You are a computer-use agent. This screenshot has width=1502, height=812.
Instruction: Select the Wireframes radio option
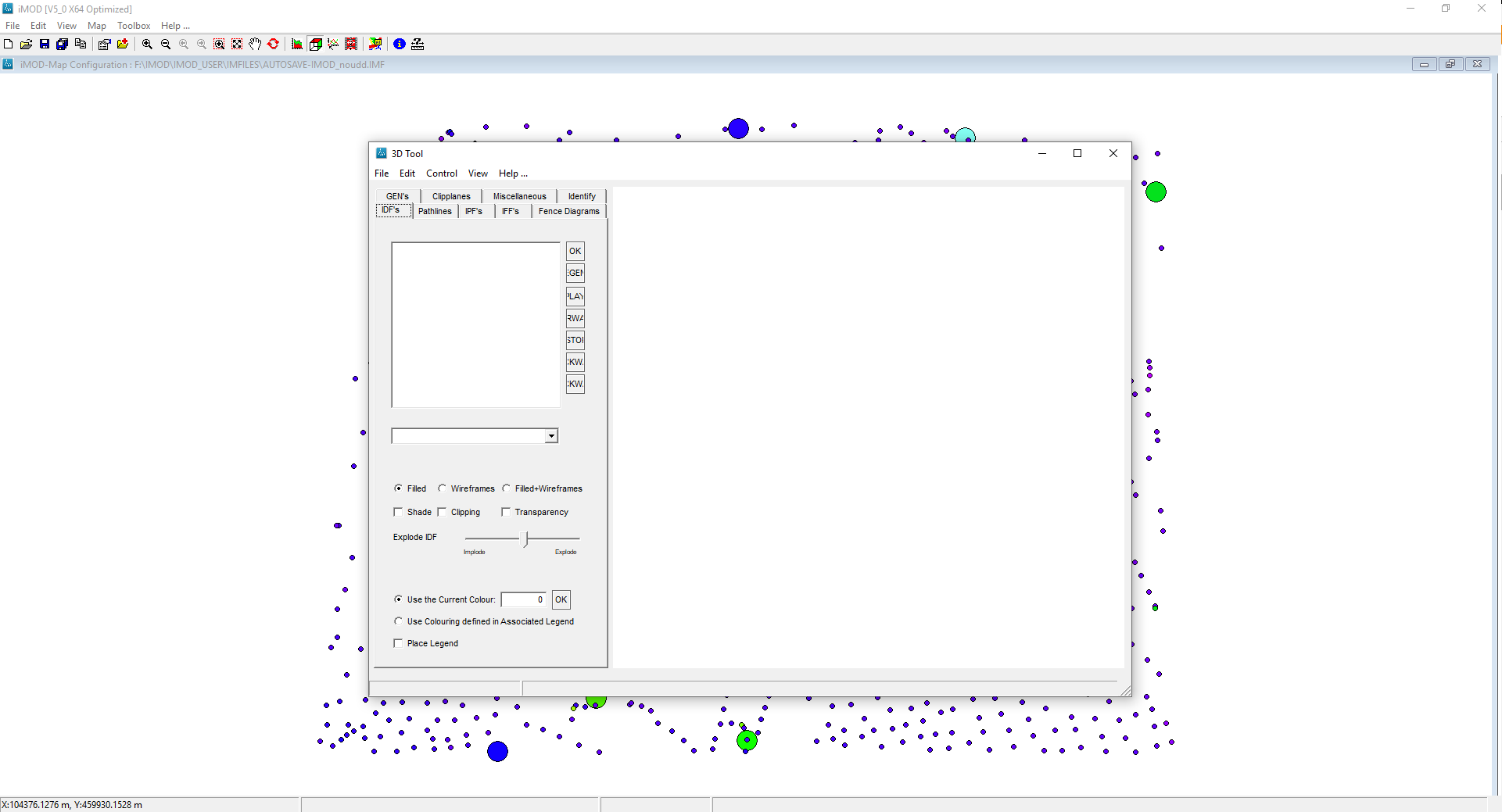[x=443, y=488]
